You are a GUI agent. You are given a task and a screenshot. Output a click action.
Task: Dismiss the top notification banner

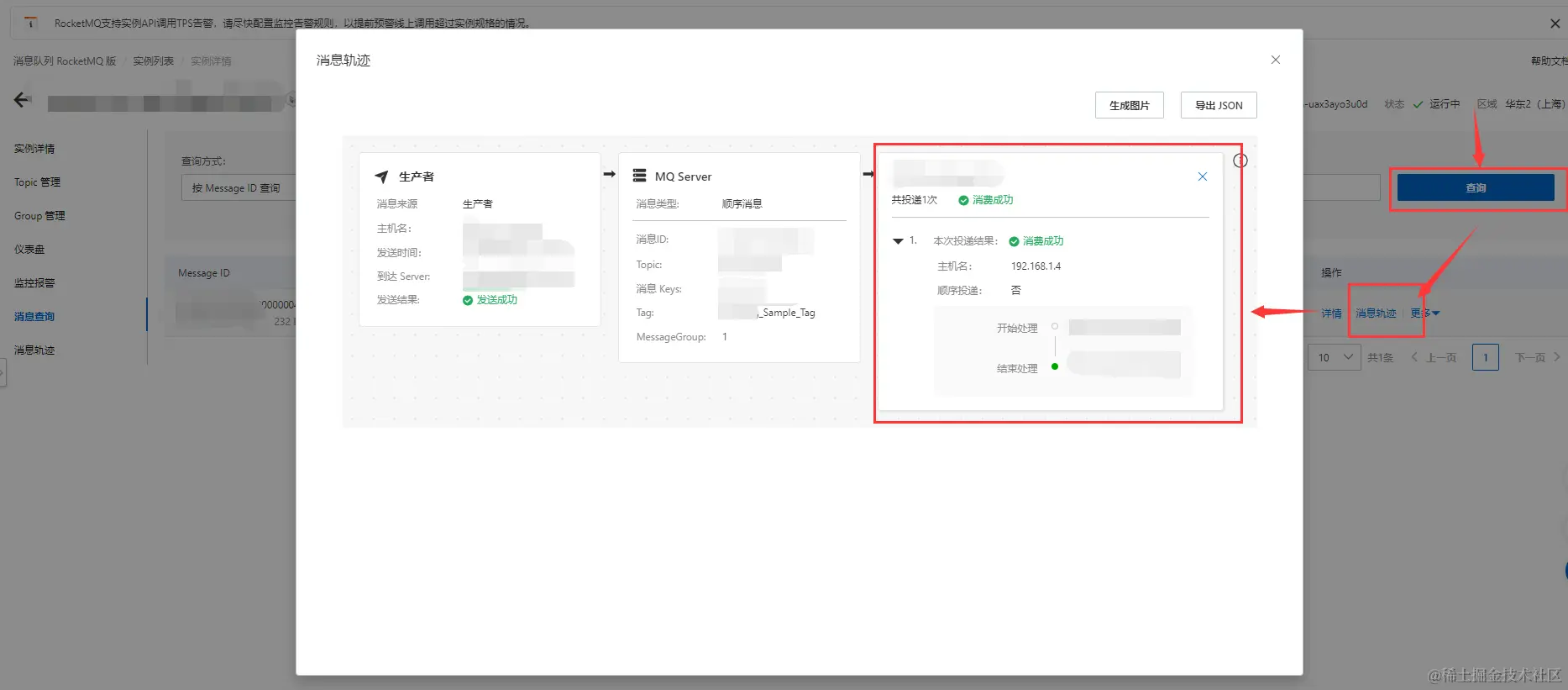[1555, 24]
